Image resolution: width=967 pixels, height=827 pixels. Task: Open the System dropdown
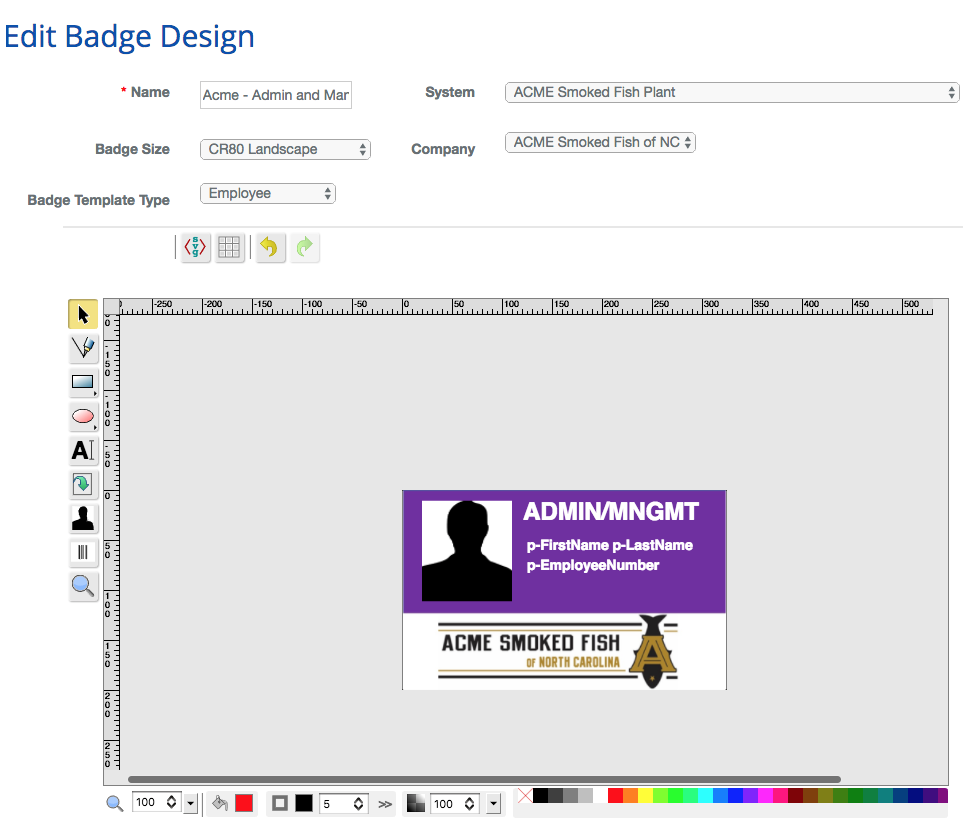[731, 92]
